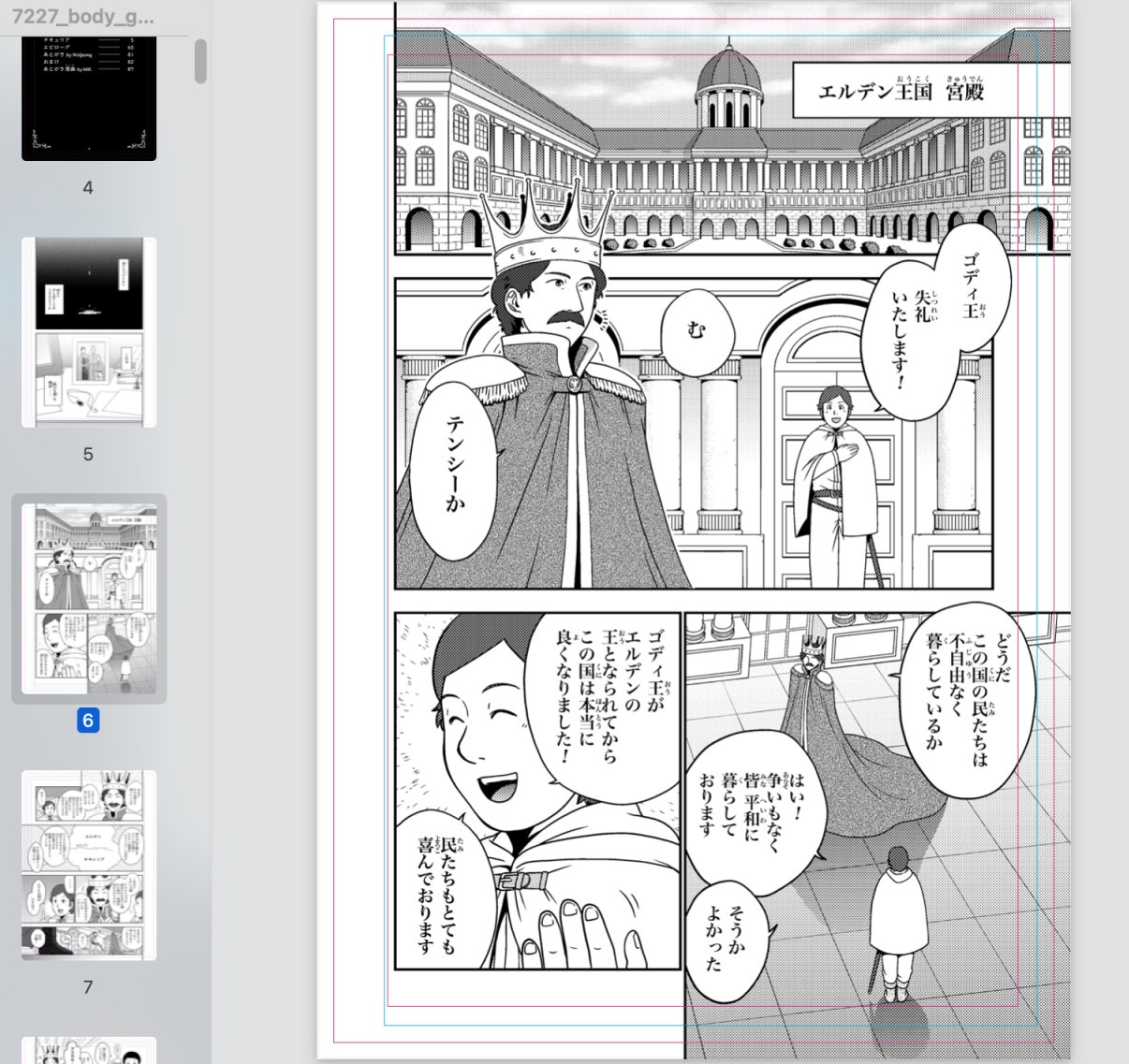Click the highlighted page number 6 label
Image resolution: width=1129 pixels, height=1064 pixels.
(88, 721)
